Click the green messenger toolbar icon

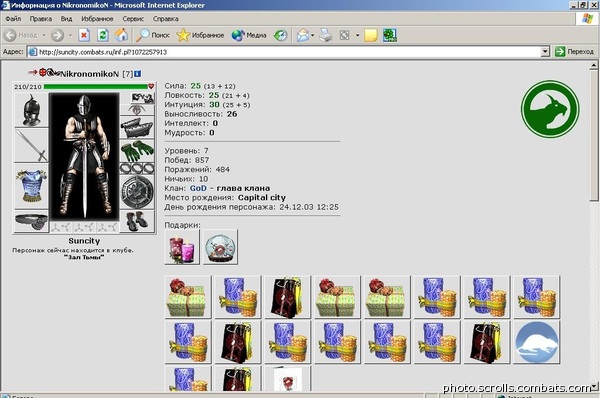(390, 35)
